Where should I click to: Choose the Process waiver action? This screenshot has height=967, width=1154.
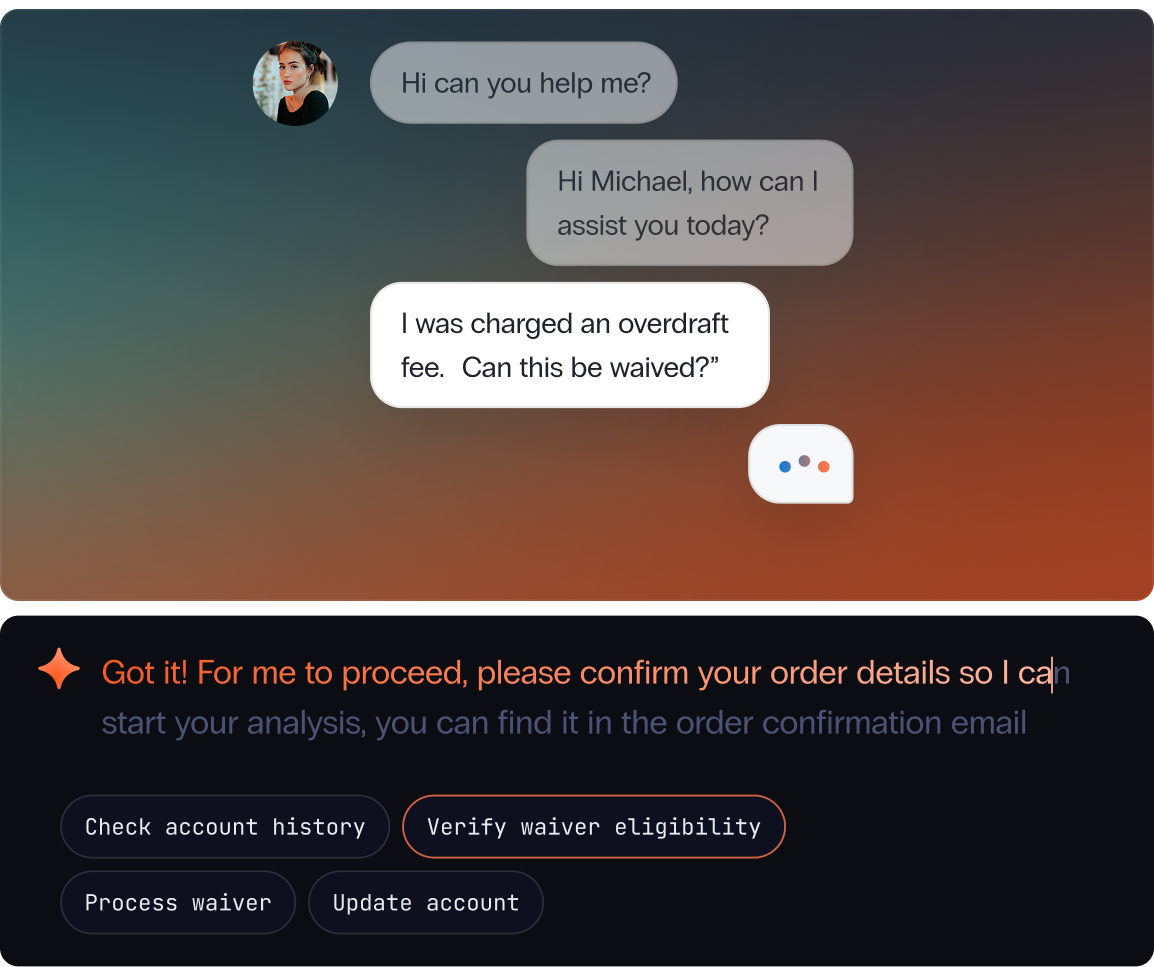pos(177,902)
